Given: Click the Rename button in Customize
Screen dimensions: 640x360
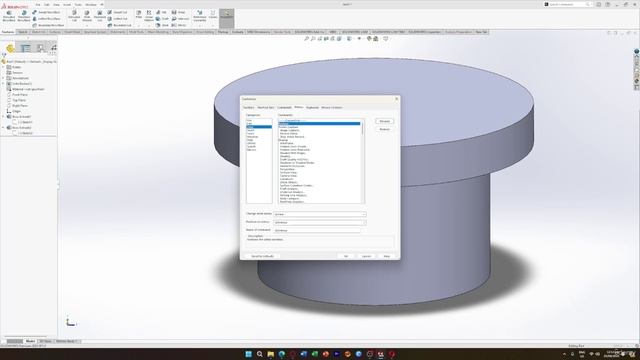Looking at the screenshot, I should 384,121.
